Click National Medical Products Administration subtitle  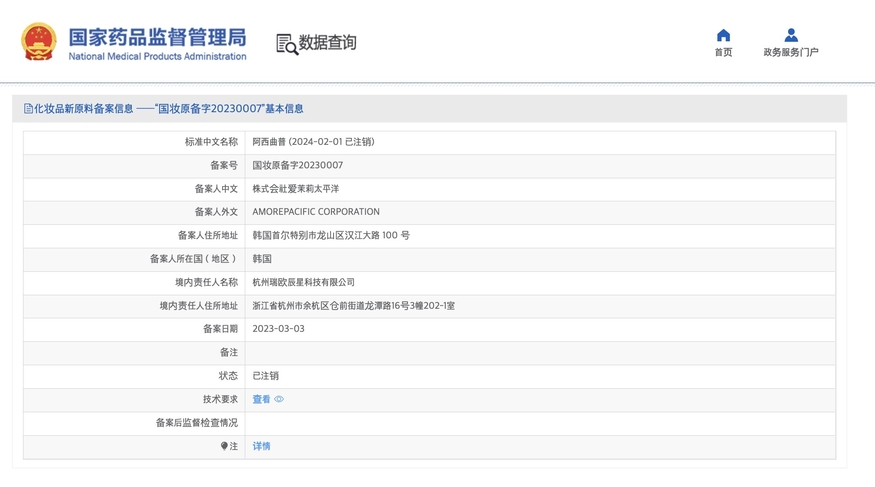pos(157,56)
